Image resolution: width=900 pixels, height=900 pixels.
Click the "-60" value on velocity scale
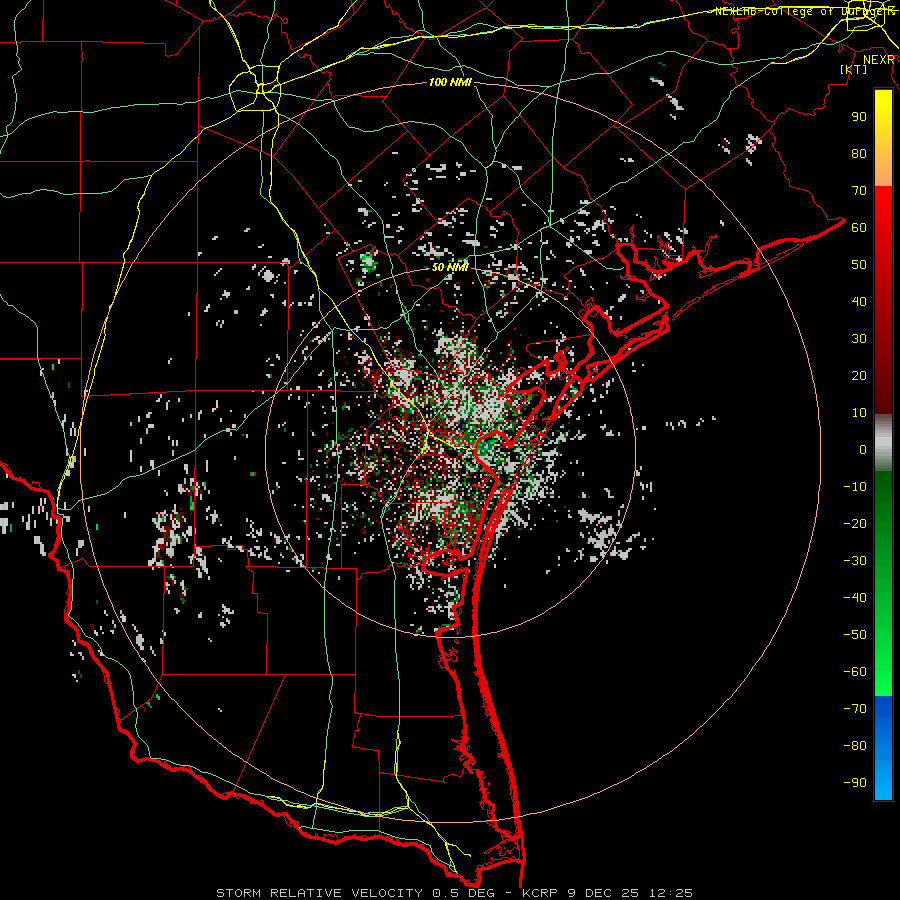855,672
